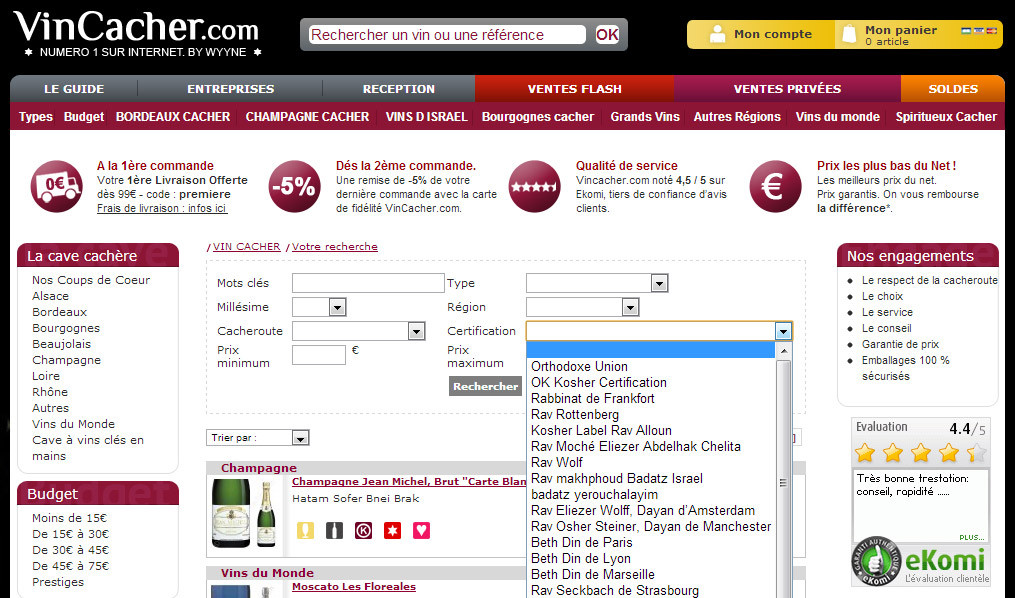Screen dimensions: 1015x598
Task: Select Moins de 15€ budget
Action: [69, 518]
